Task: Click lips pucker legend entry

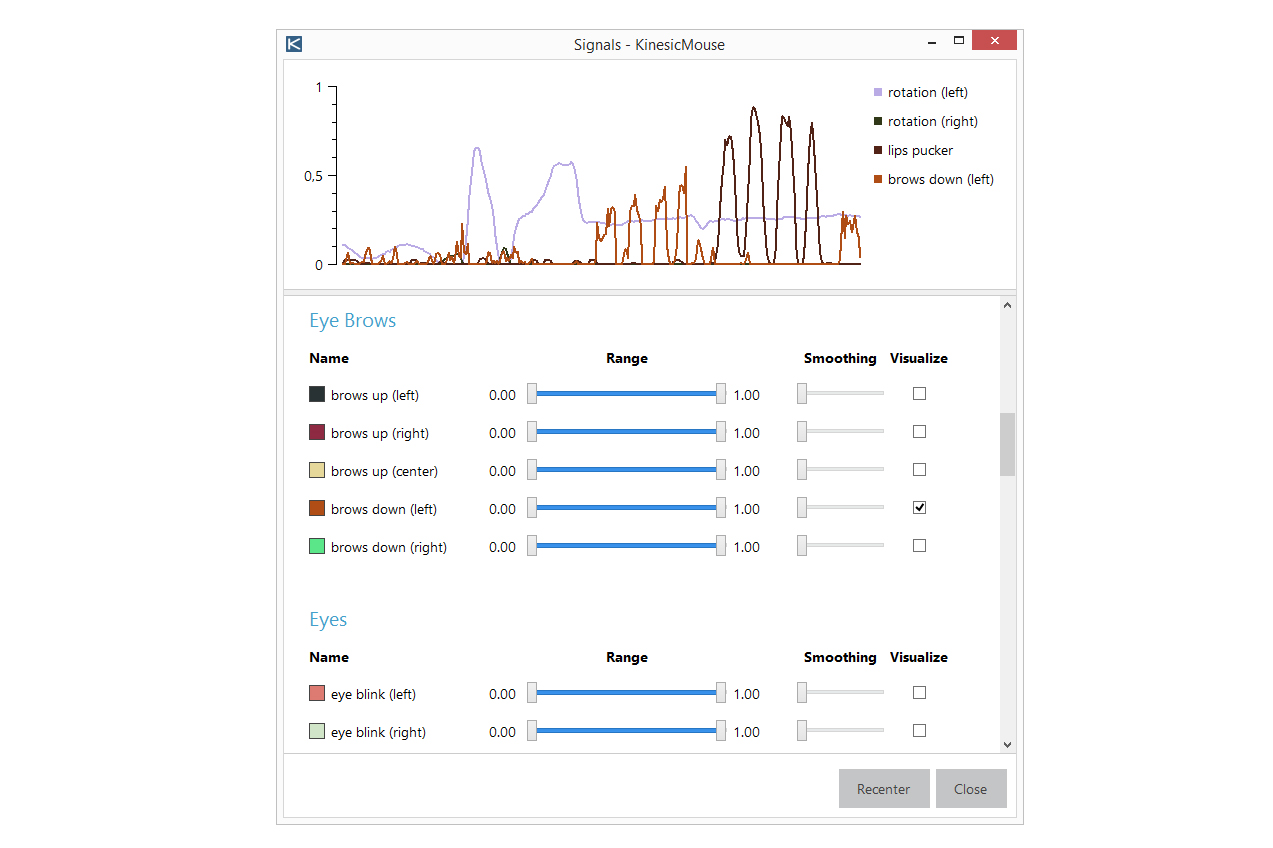Action: [x=913, y=150]
